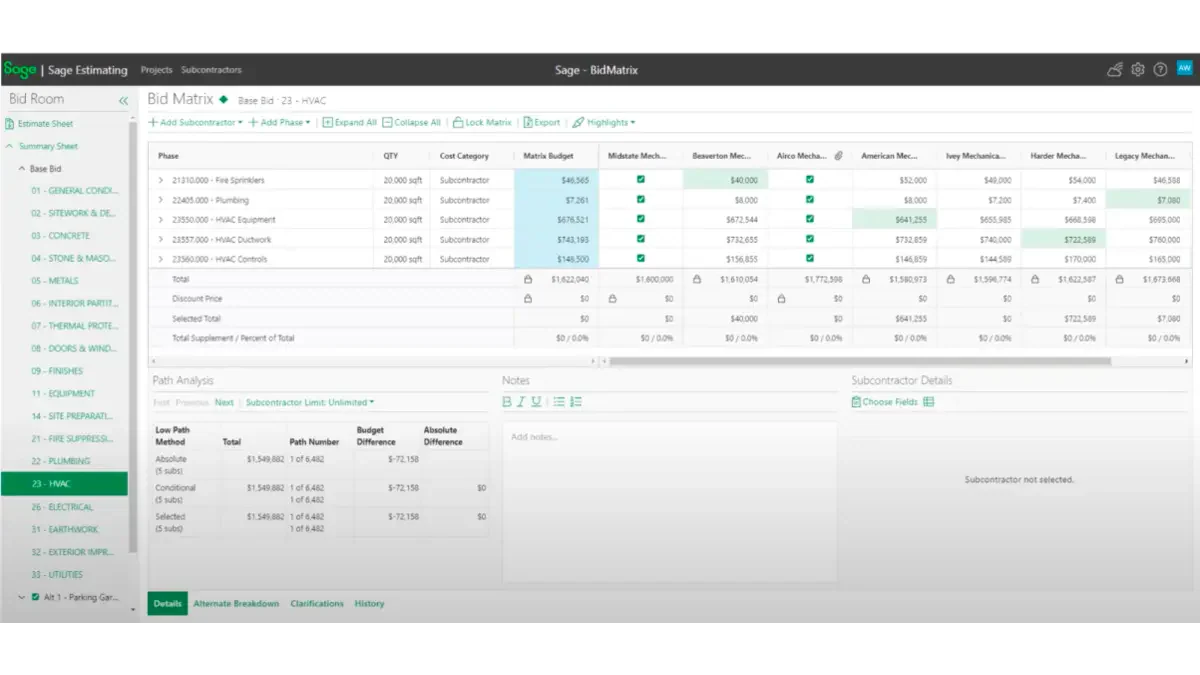This screenshot has height=675, width=1200.
Task: Open Subcontractor Limit: Unlimited dropdown
Action: click(310, 402)
